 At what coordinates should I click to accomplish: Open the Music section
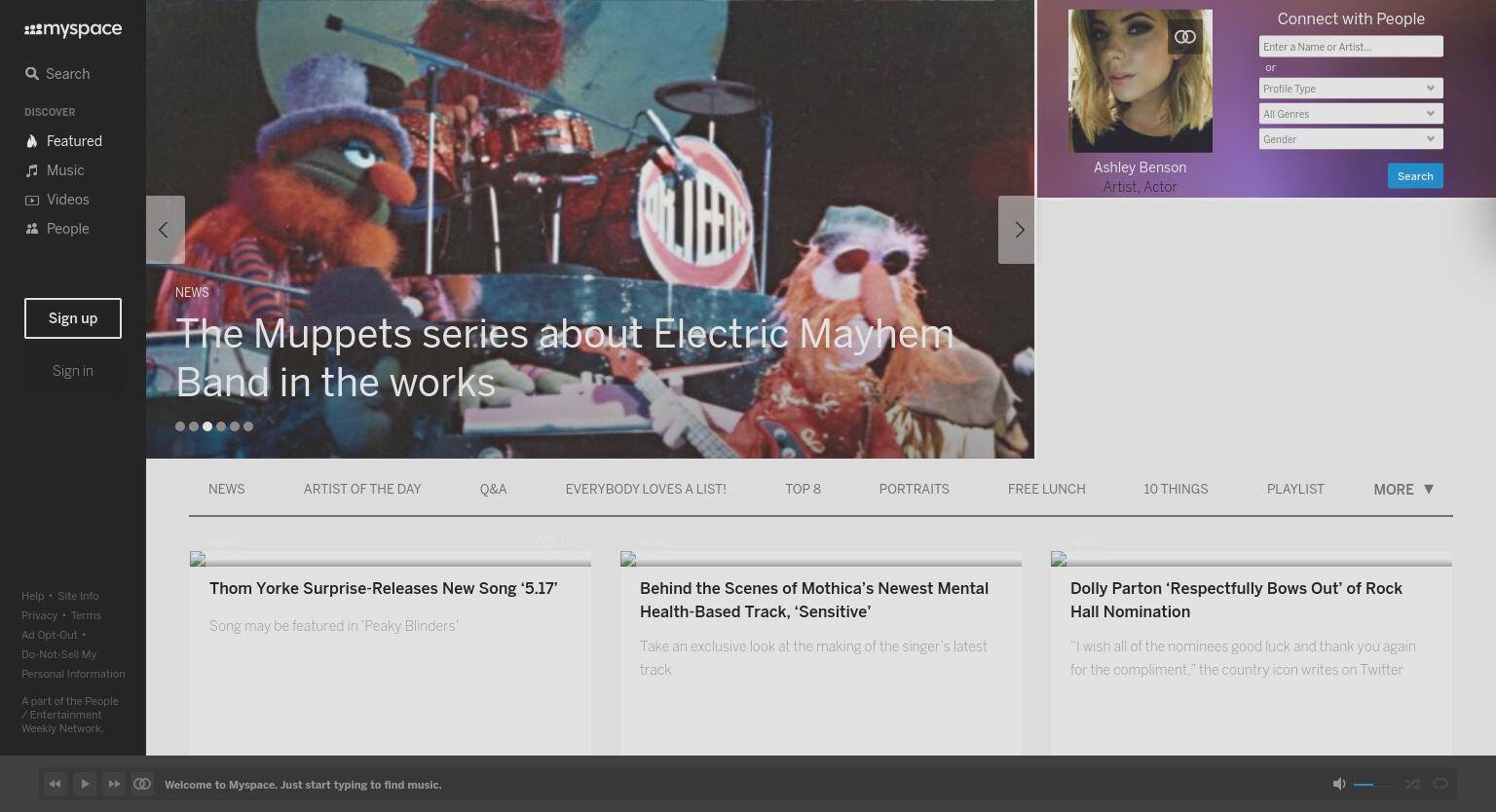(55, 170)
